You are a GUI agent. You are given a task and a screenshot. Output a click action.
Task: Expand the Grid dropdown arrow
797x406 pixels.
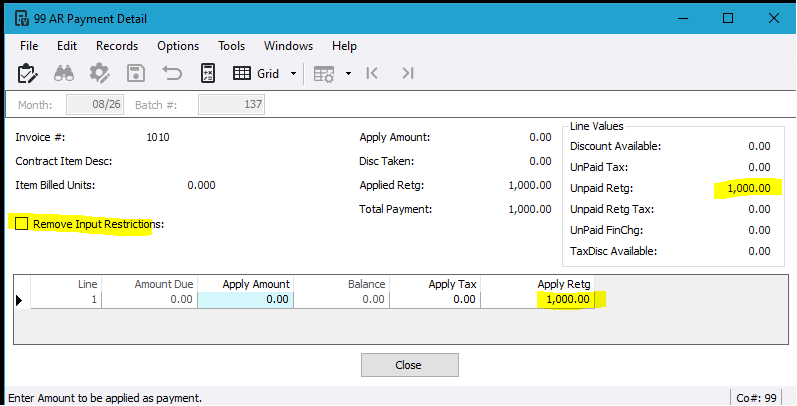(x=293, y=74)
